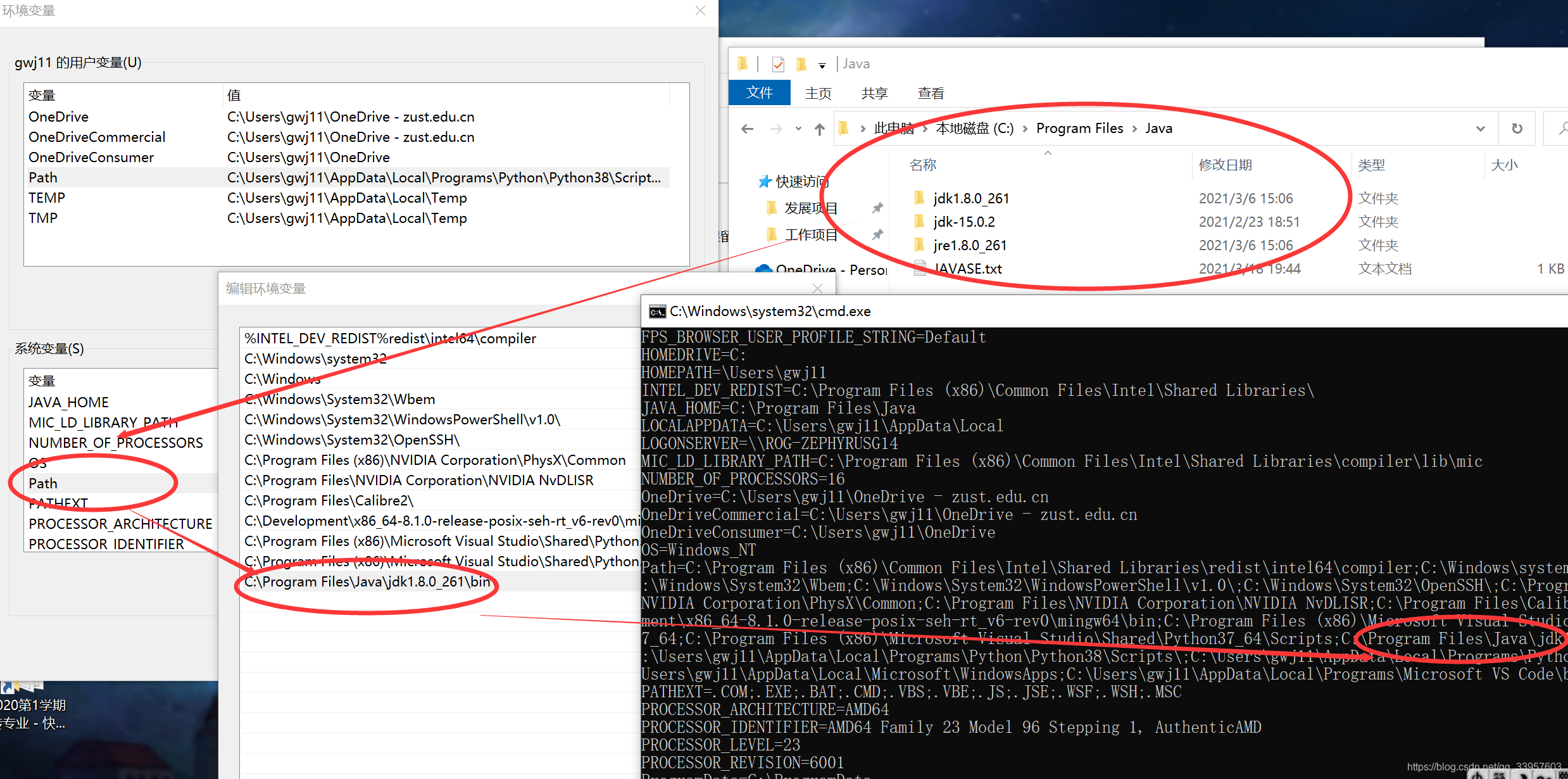Screen dimensions: 1568x779
Task: Select the TEMP user variable row
Action: pos(346,198)
